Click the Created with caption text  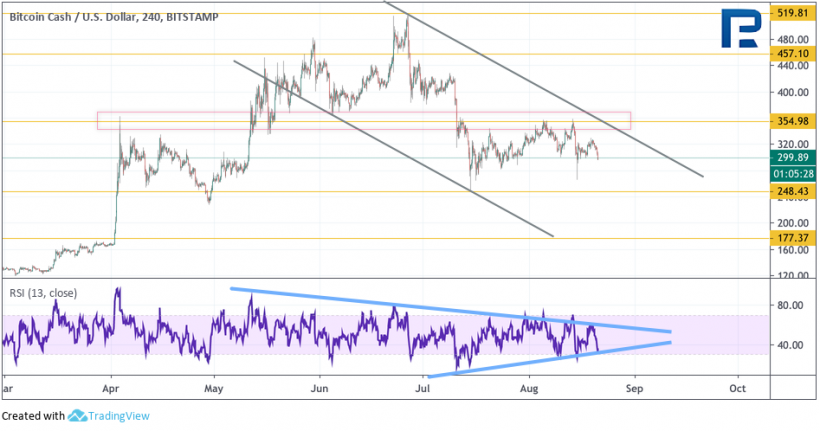tap(33, 416)
